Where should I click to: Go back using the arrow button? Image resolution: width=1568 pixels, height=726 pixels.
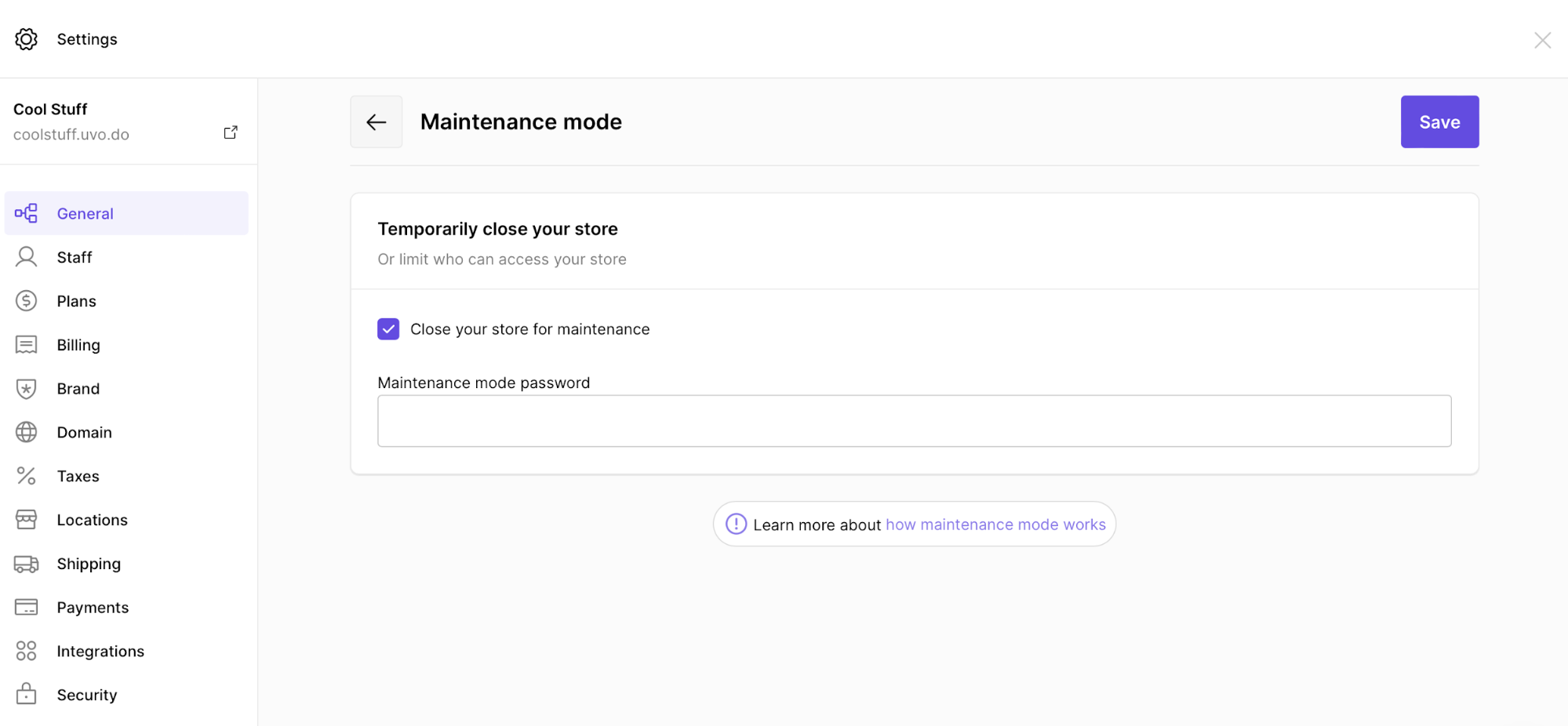tap(376, 122)
